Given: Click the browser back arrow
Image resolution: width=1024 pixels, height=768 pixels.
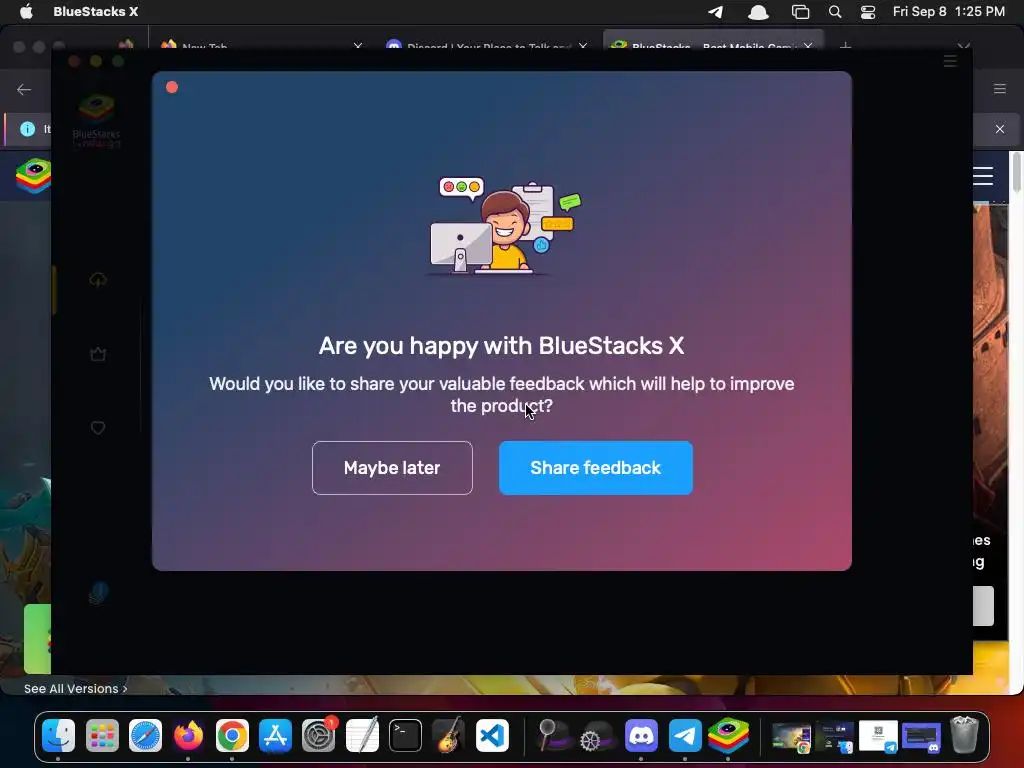Looking at the screenshot, I should (x=24, y=89).
